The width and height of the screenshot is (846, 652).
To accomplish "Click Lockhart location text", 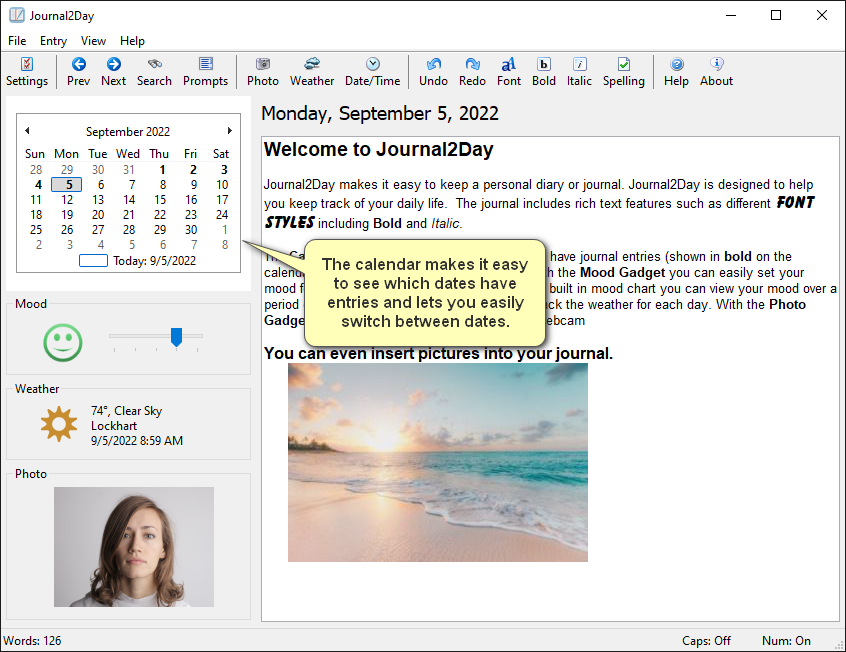I will coord(114,426).
